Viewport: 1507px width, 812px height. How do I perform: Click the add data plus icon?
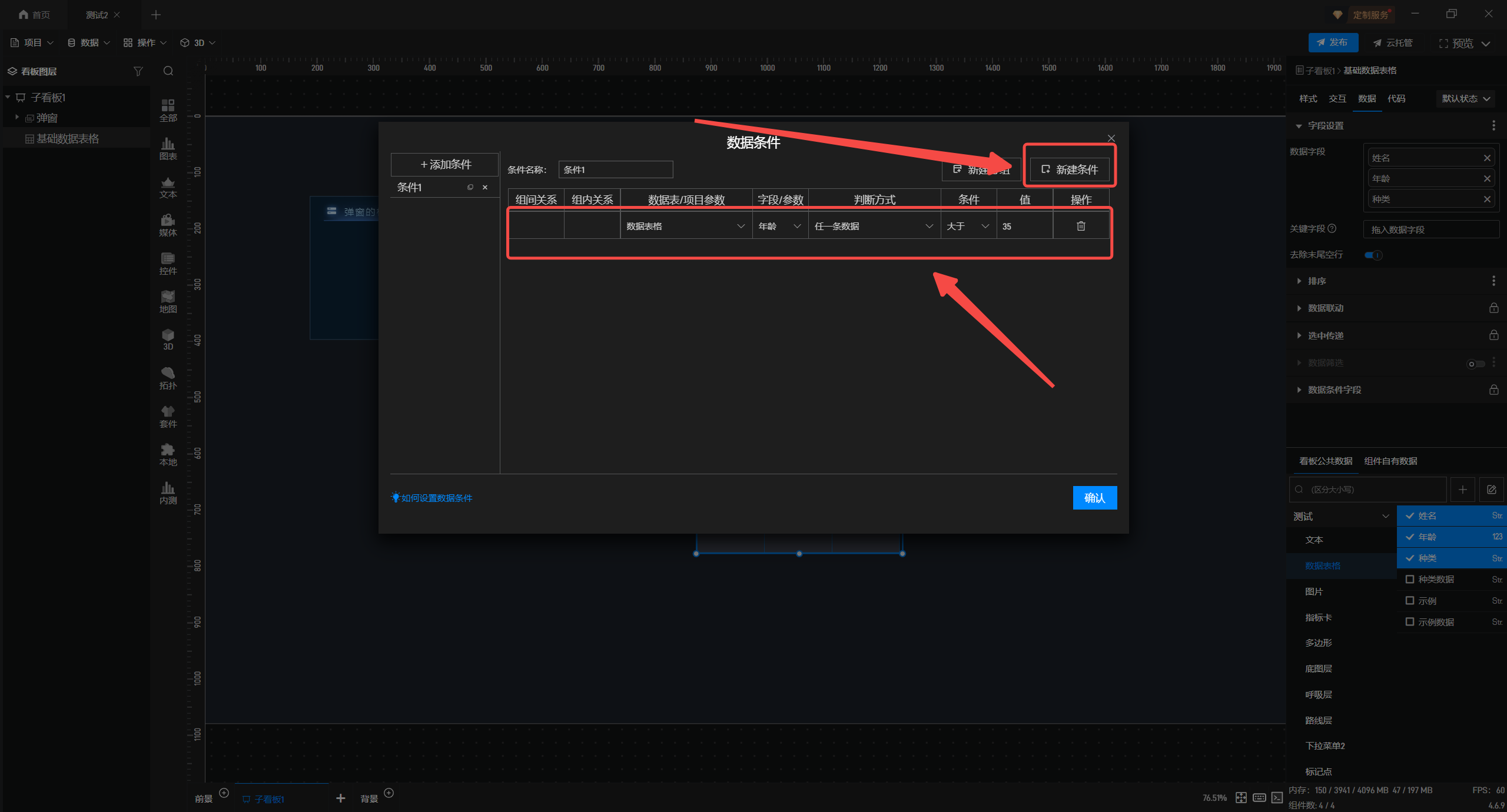click(1463, 490)
